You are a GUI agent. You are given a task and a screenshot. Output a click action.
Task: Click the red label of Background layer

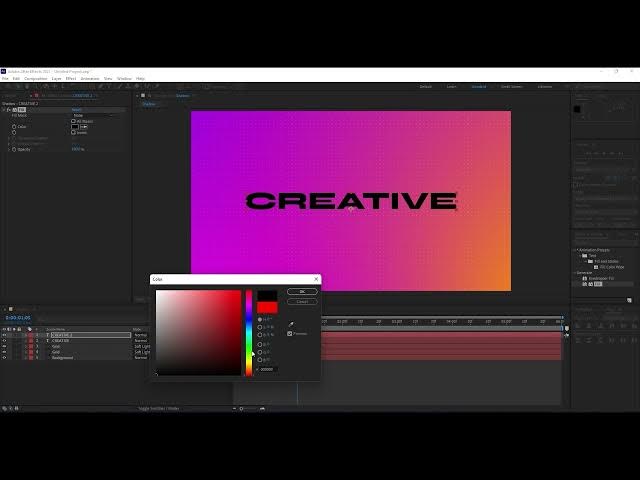(31, 357)
